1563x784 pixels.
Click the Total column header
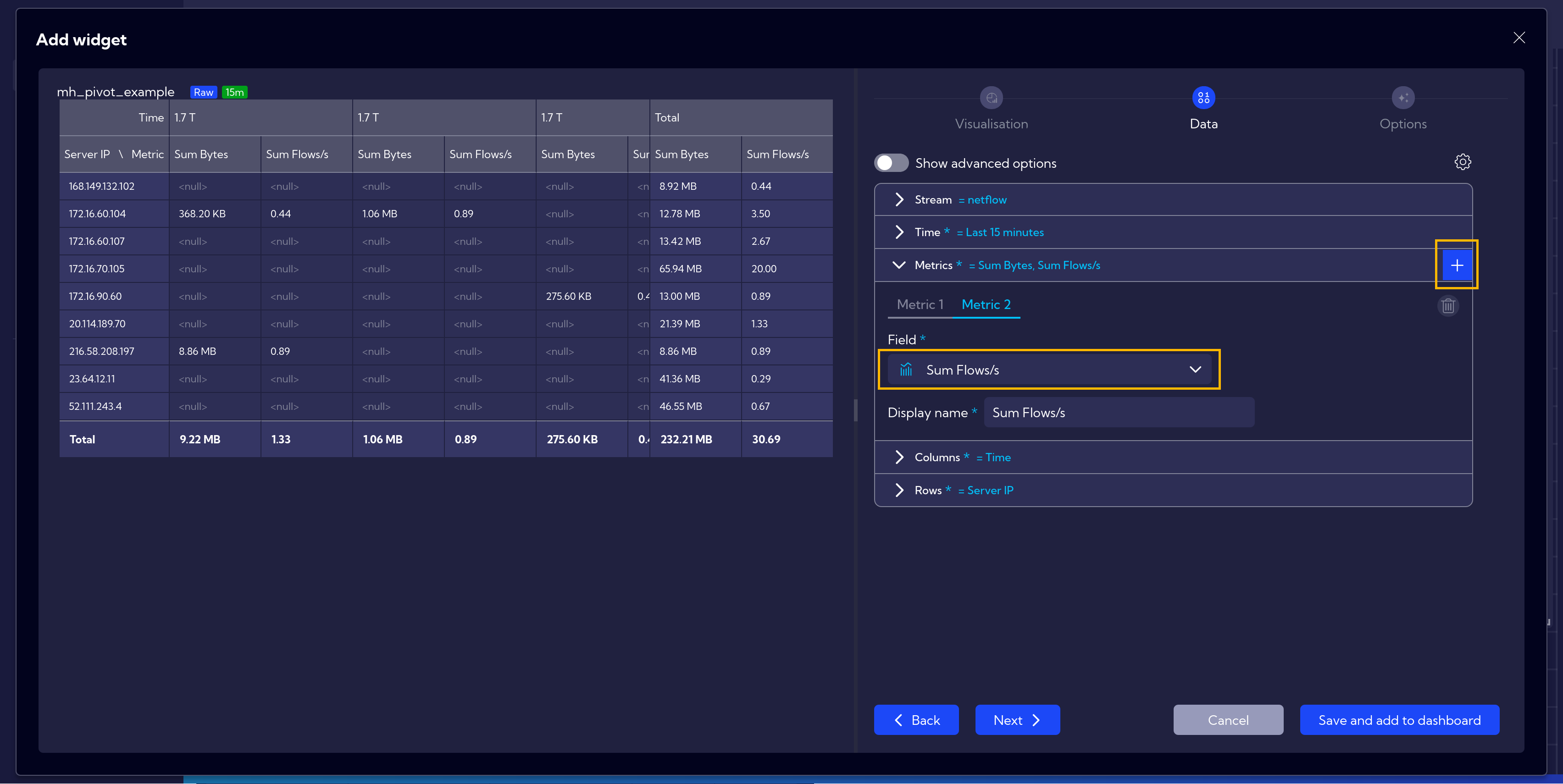point(741,118)
